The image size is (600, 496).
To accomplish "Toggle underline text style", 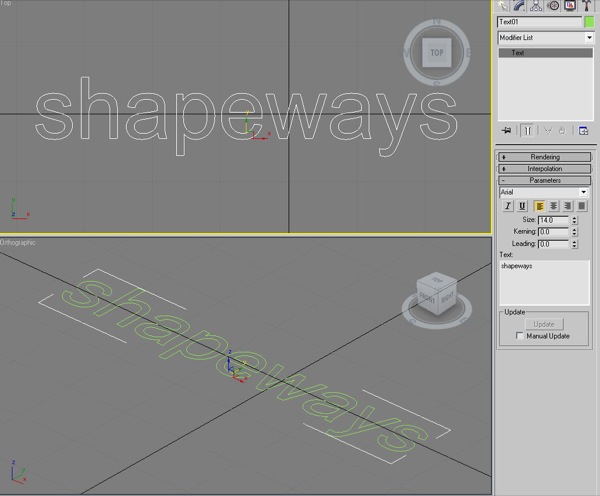I will (x=522, y=206).
